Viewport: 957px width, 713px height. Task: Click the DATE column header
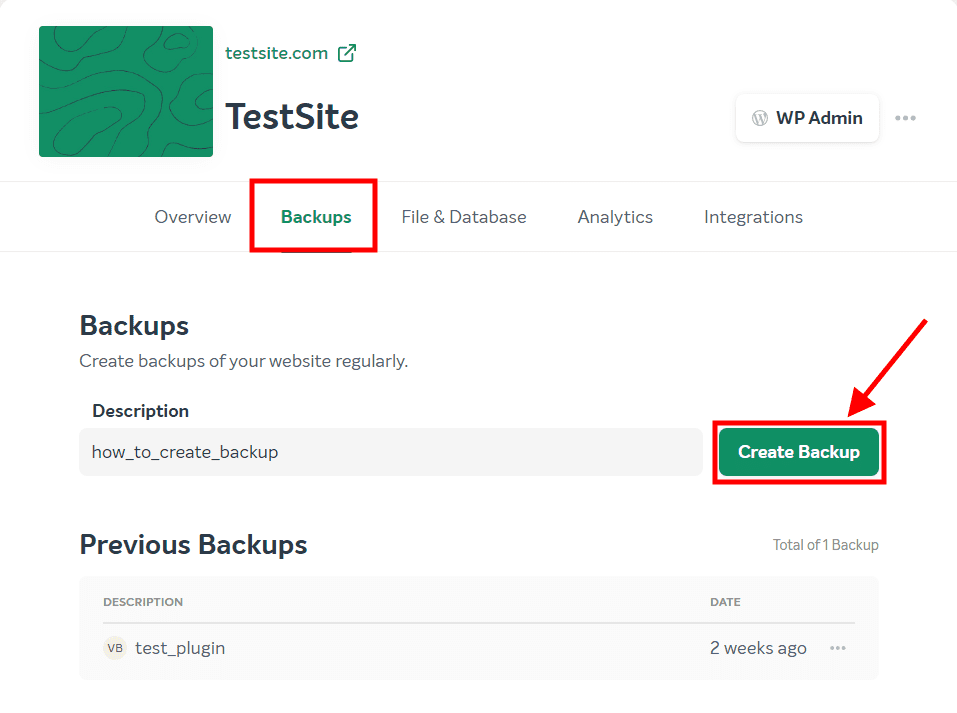tap(724, 601)
